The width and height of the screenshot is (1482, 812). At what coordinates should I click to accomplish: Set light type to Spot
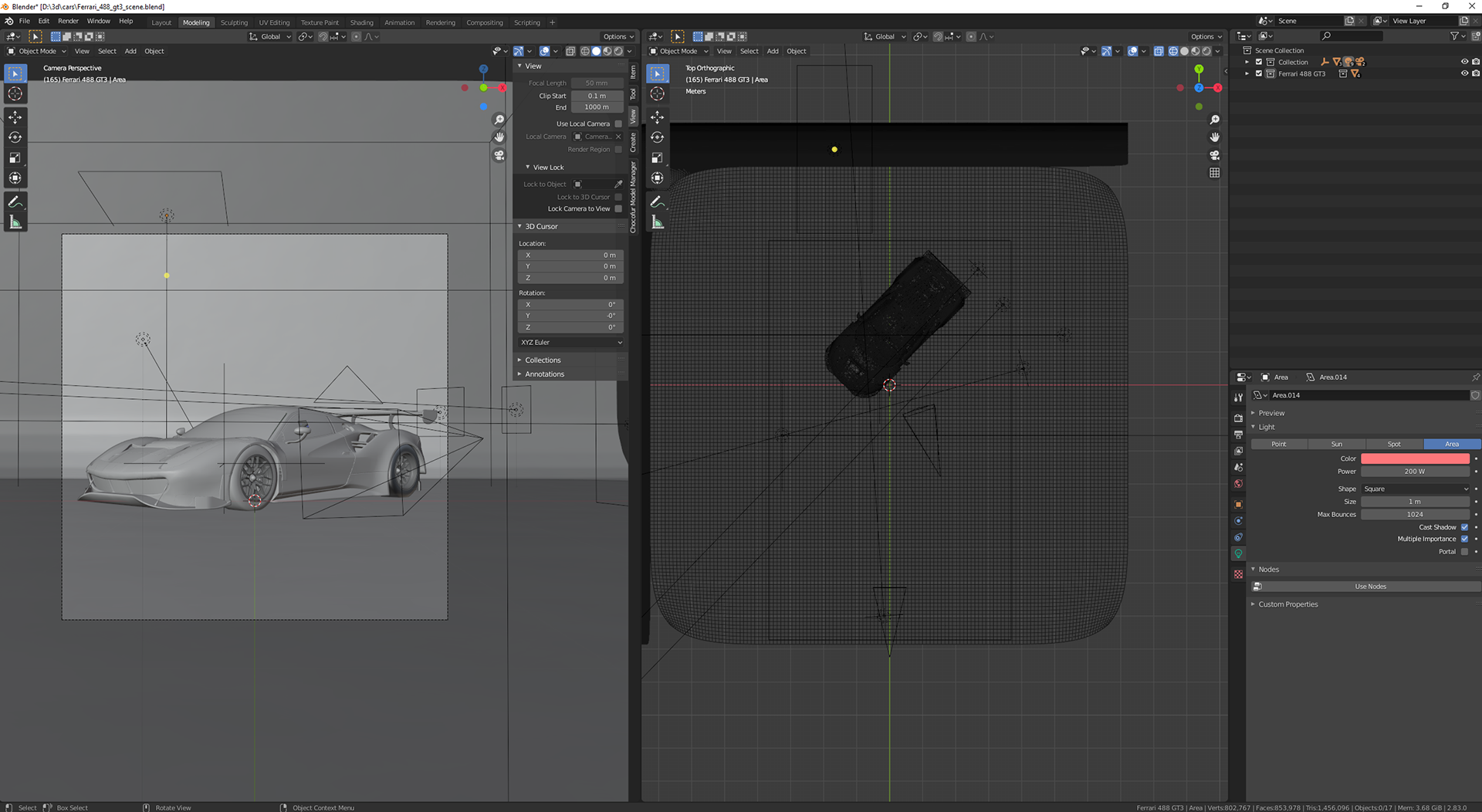tap(1394, 445)
